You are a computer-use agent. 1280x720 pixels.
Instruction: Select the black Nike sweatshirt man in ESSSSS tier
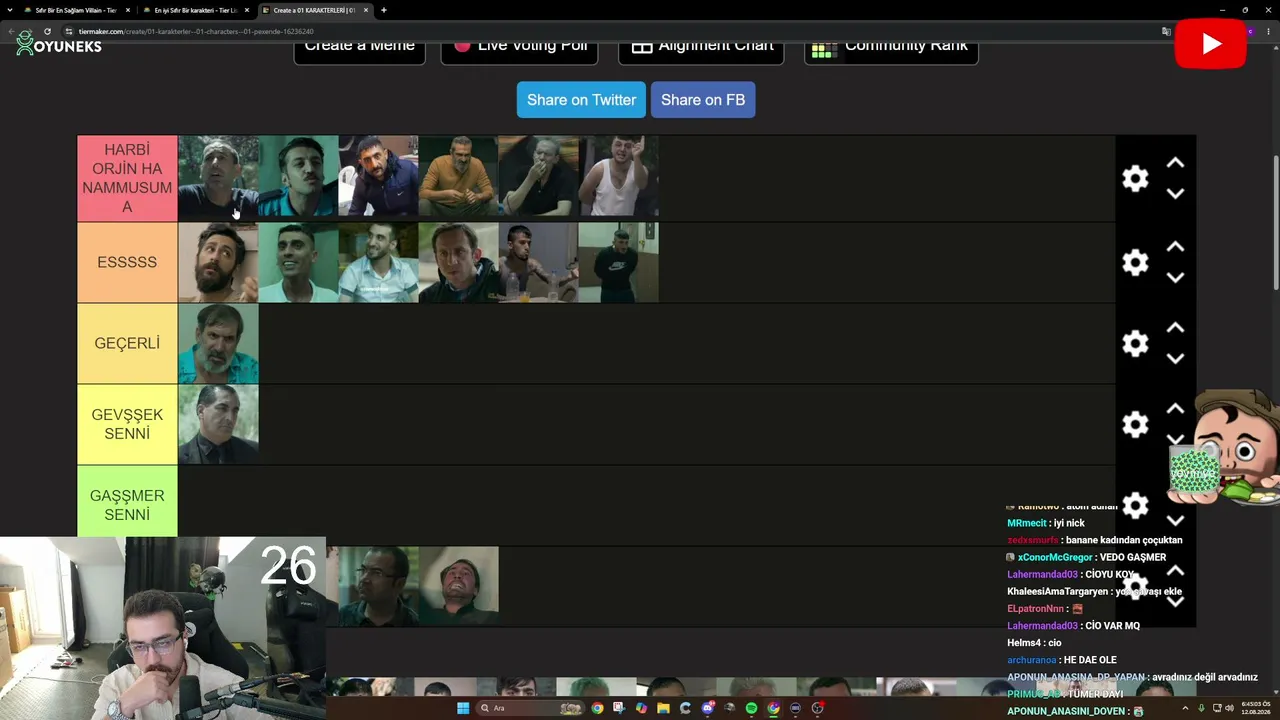pyautogui.click(x=618, y=262)
